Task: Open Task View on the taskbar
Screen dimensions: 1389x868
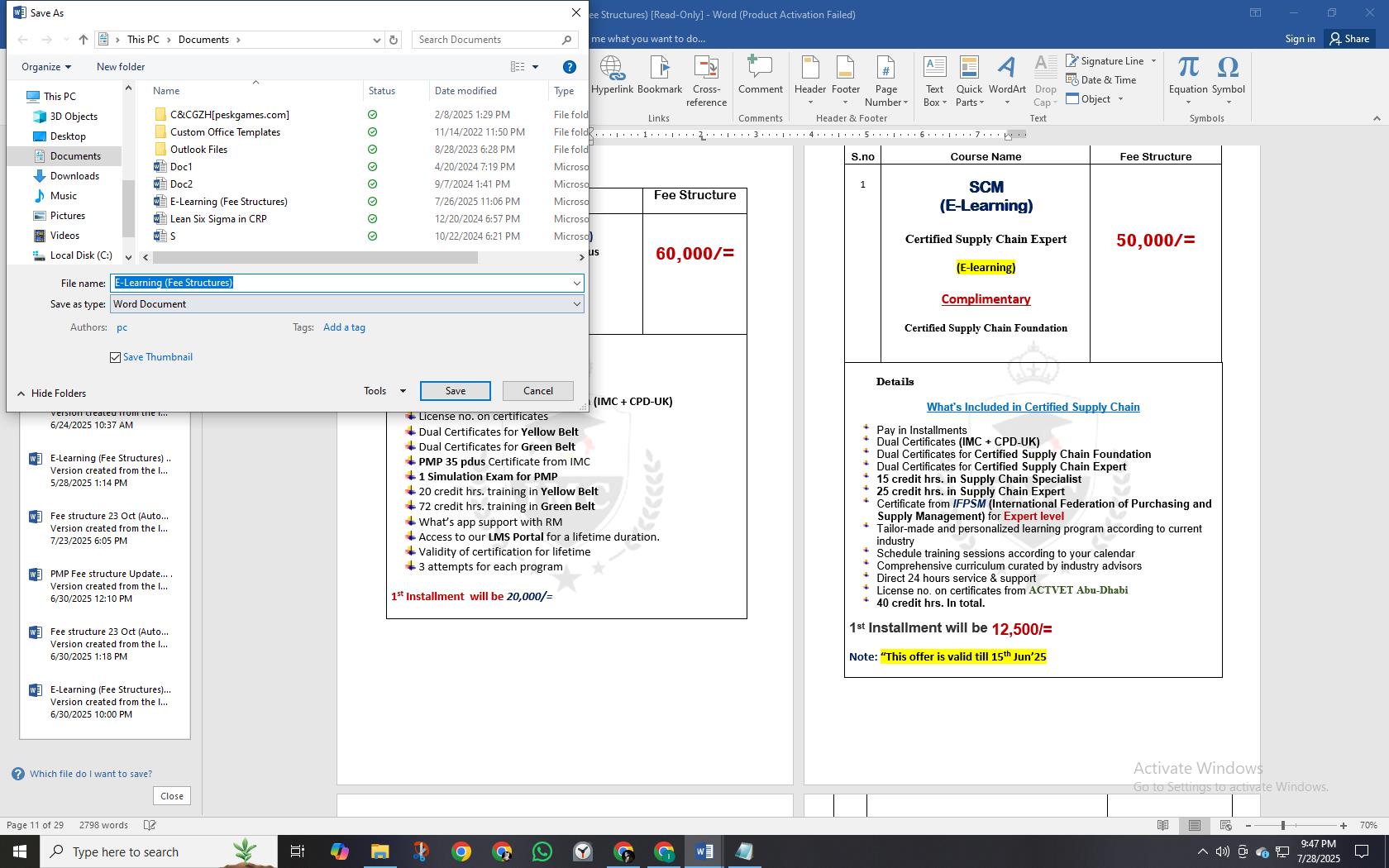Action: click(x=298, y=851)
